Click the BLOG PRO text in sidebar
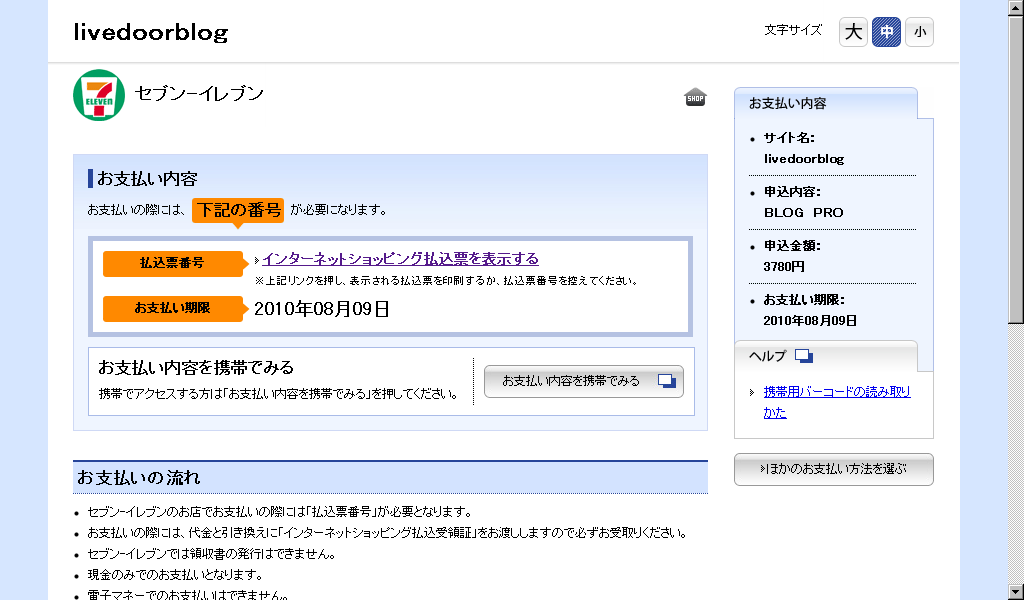The width and height of the screenshot is (1024, 600). (803, 212)
